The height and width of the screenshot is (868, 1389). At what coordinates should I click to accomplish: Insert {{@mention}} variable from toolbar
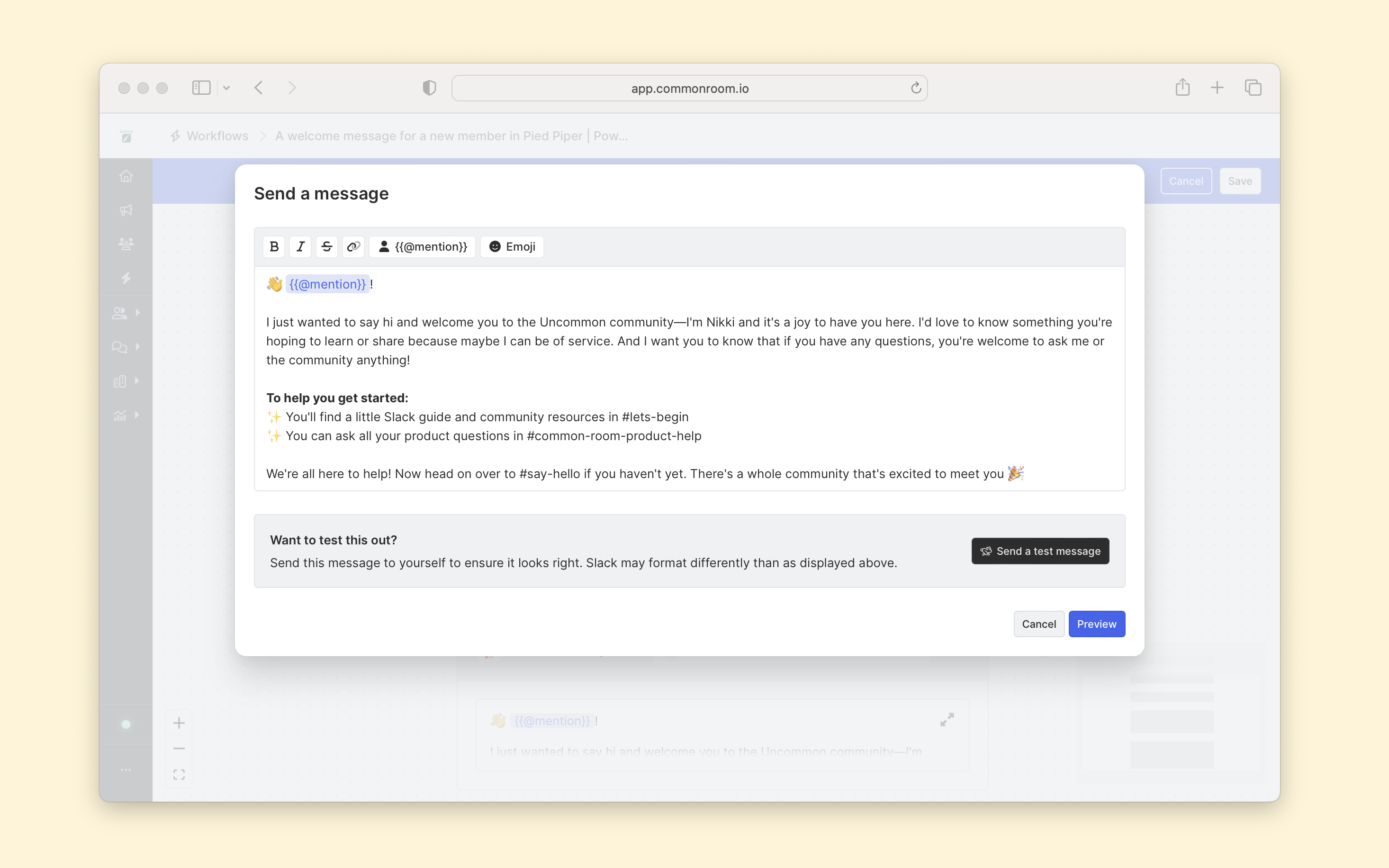[423, 247]
